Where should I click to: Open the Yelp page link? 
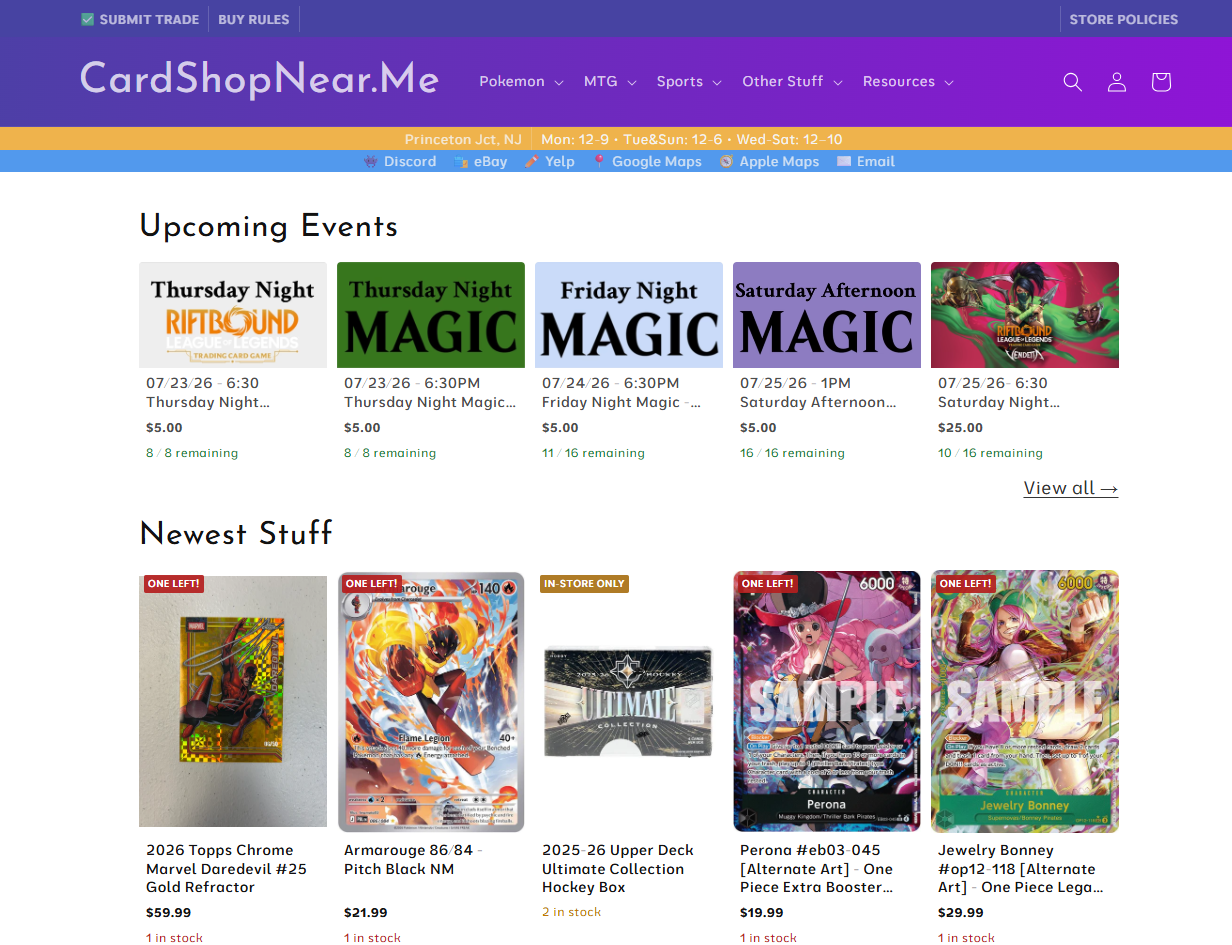coord(560,161)
